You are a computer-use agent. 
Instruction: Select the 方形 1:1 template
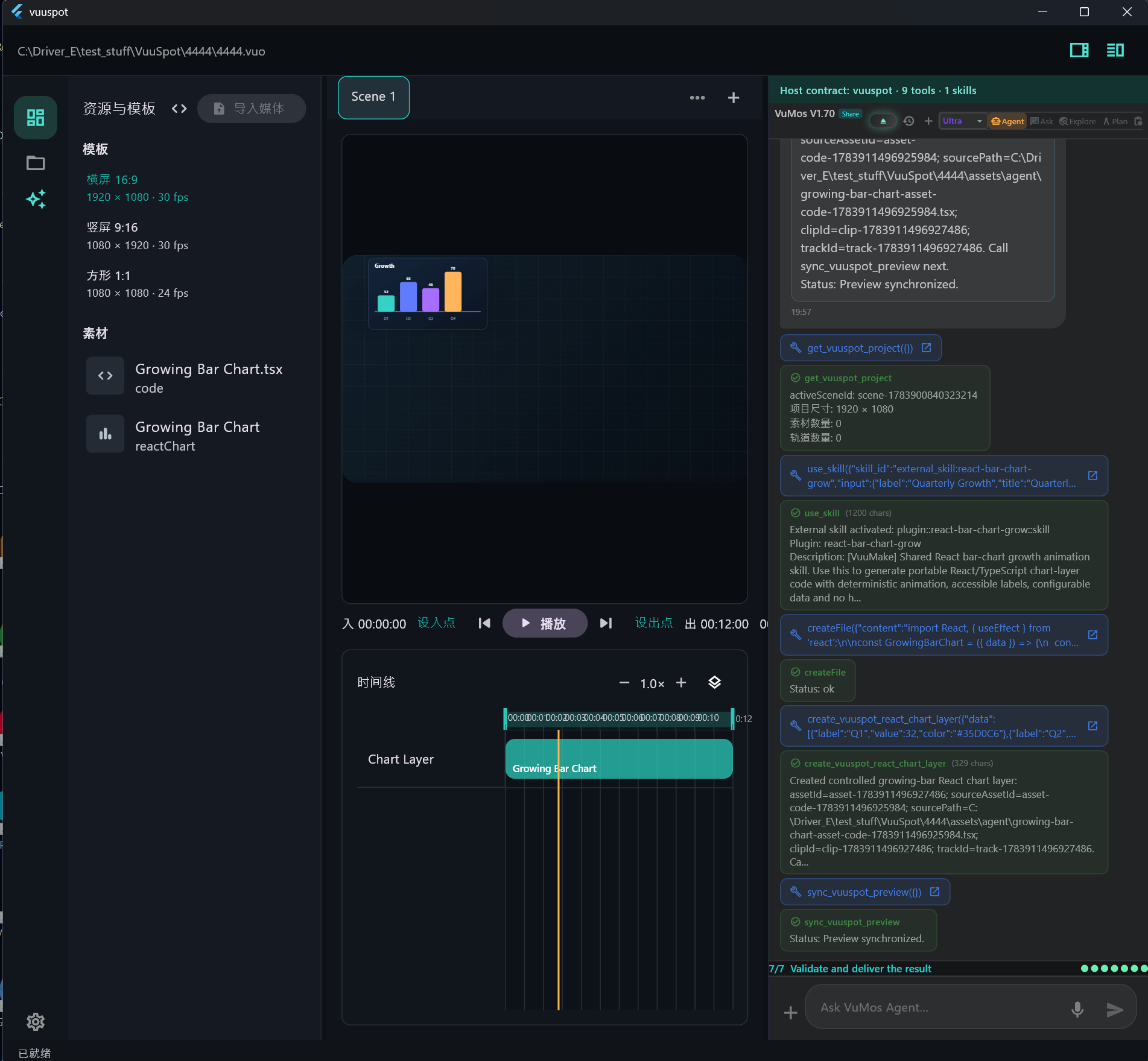tap(138, 284)
